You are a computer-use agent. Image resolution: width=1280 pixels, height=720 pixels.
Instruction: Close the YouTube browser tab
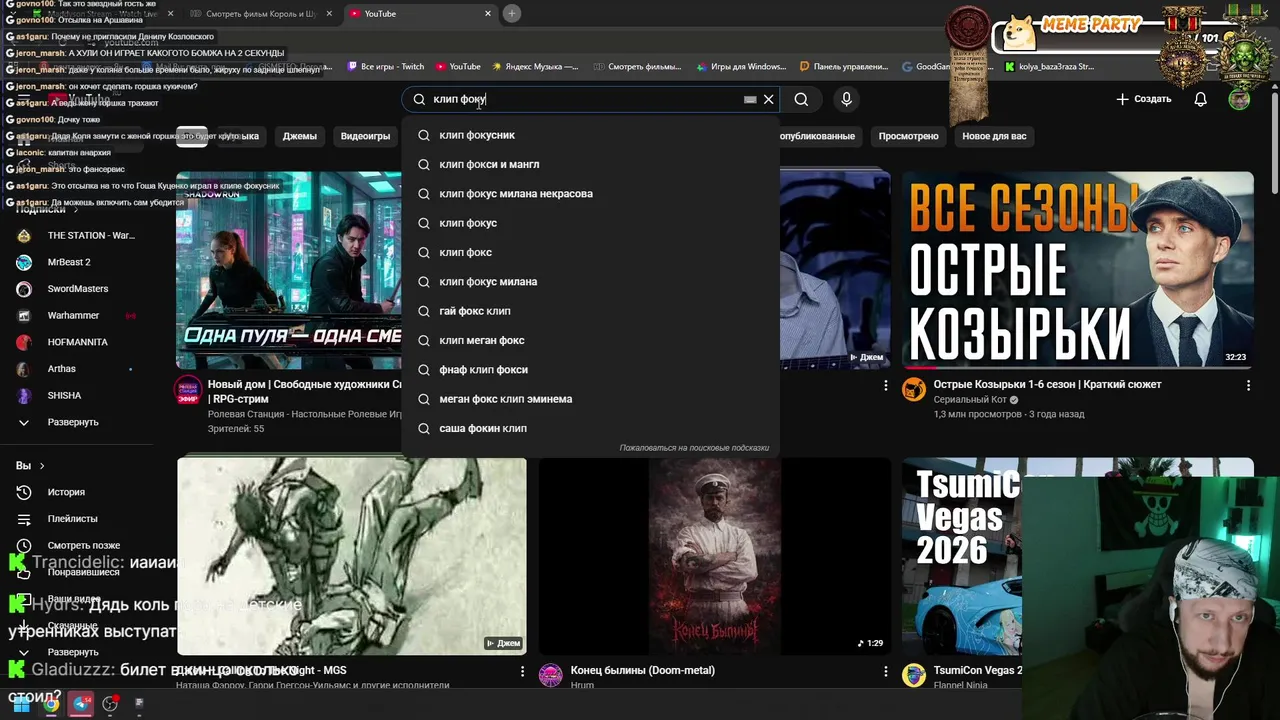point(488,14)
